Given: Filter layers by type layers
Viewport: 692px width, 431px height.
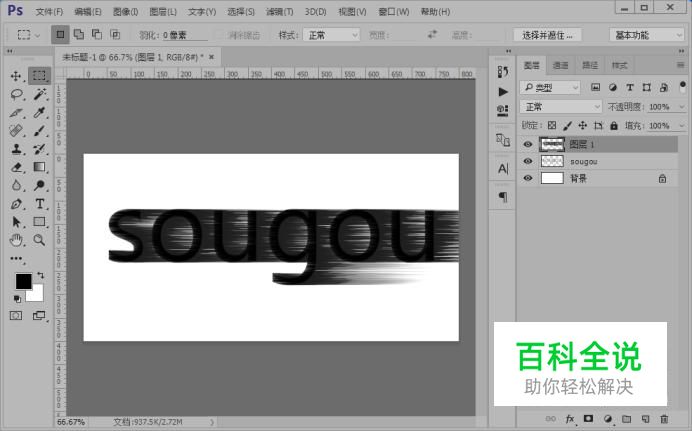Looking at the screenshot, I should [x=630, y=87].
